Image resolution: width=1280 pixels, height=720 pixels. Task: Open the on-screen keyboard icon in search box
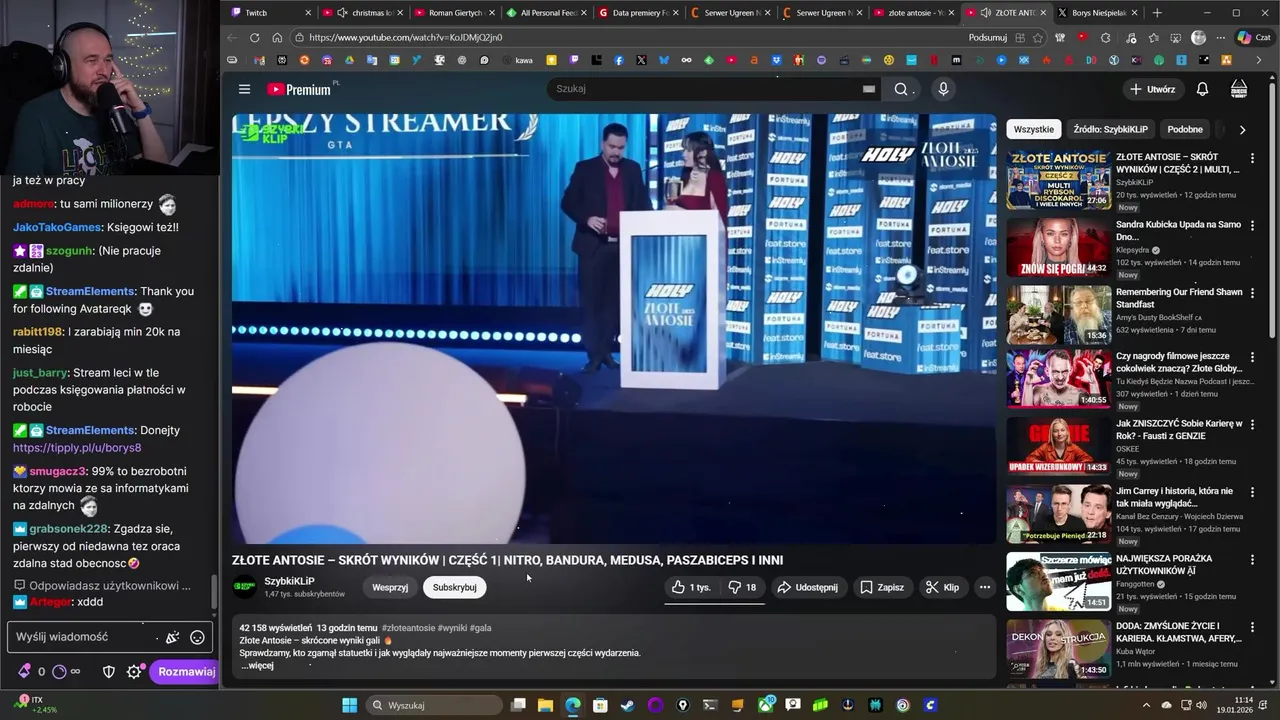[869, 89]
